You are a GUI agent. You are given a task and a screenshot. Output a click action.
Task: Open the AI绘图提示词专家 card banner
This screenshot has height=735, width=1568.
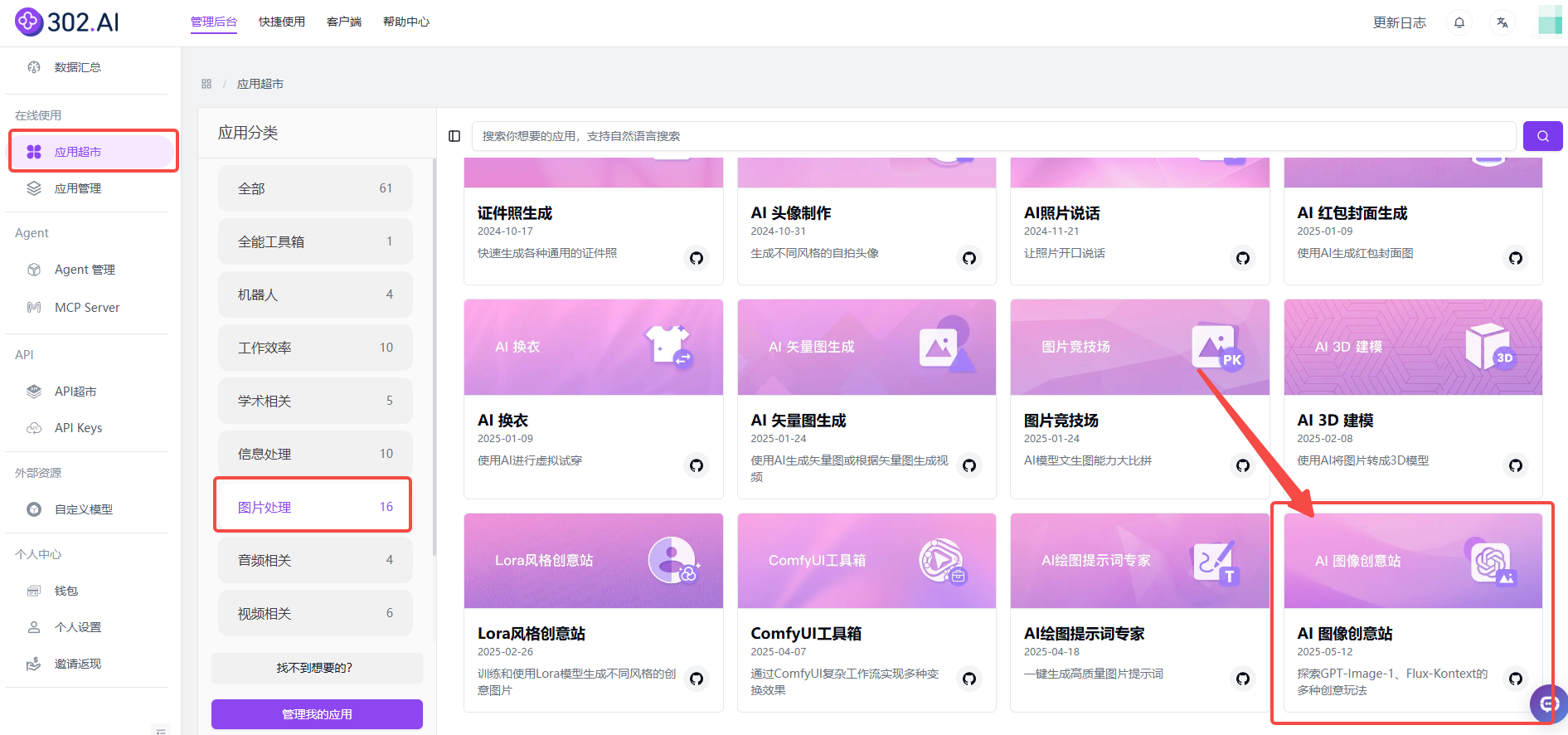coord(1140,561)
